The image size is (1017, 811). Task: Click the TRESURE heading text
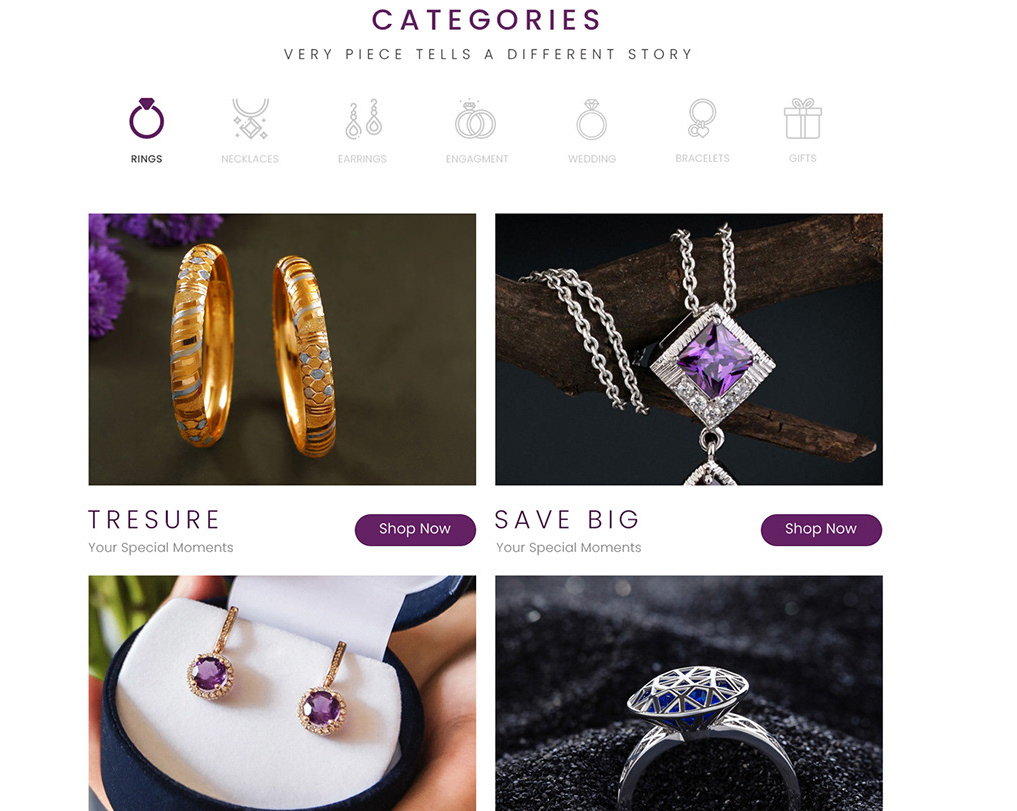pyautogui.click(x=154, y=520)
